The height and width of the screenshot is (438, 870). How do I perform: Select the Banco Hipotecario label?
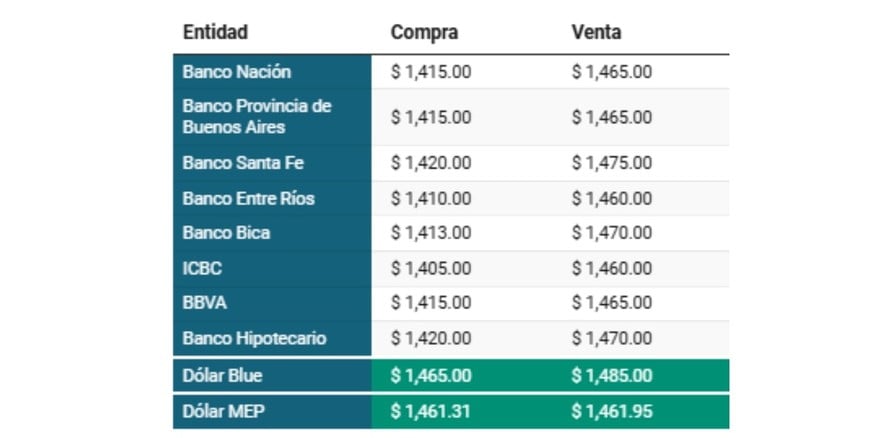(x=254, y=338)
